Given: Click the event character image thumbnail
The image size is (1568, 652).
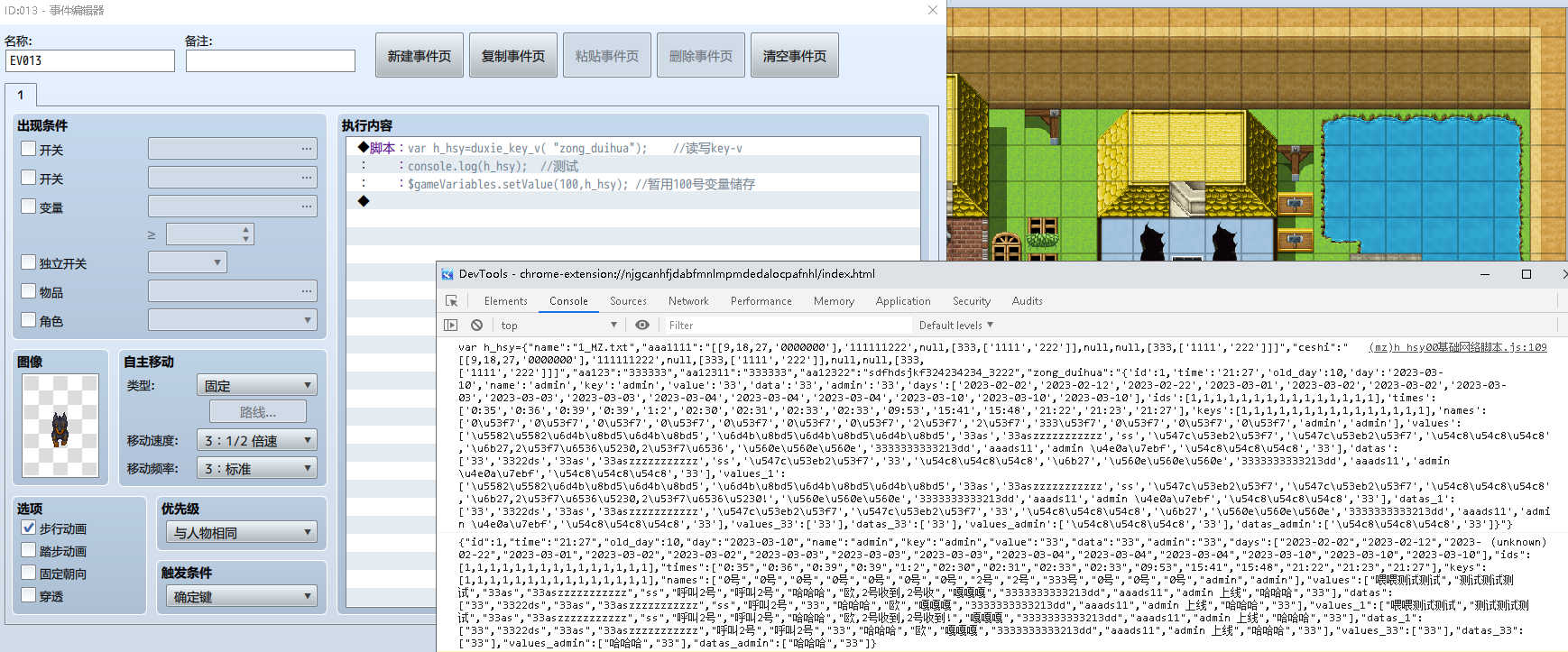Looking at the screenshot, I should (60, 426).
